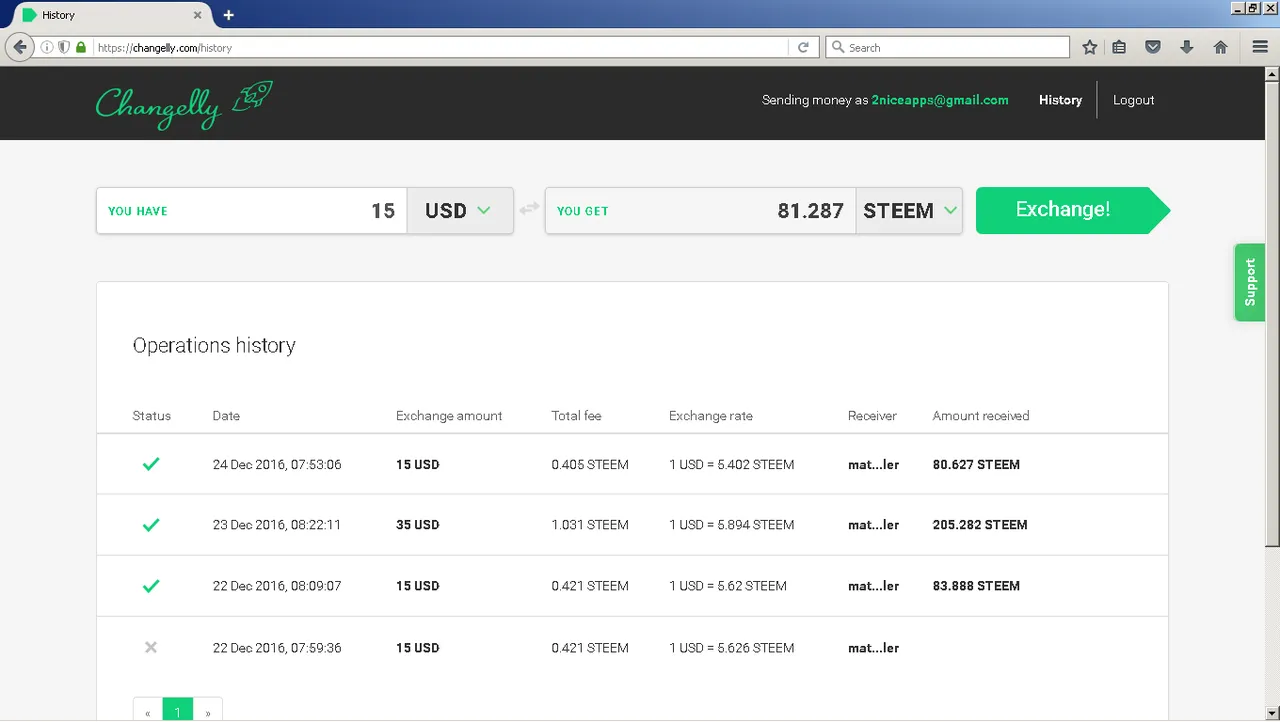Click the Changelly rocket logo
The width and height of the screenshot is (1280, 722).
pos(184,104)
